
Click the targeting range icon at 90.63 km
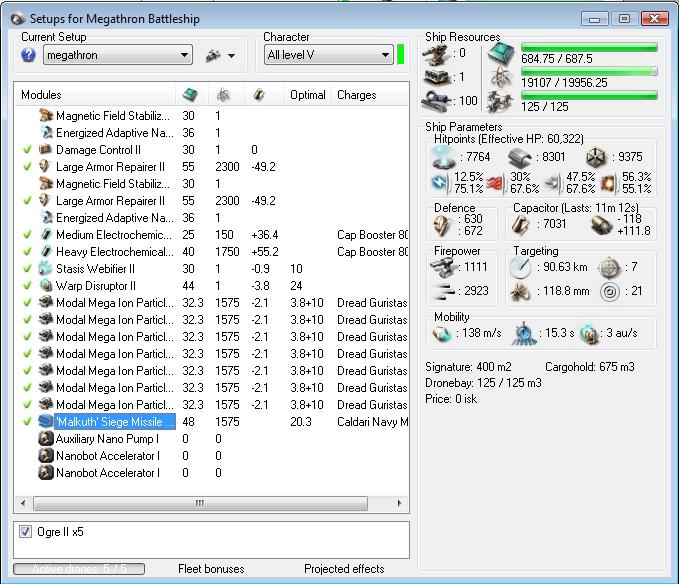click(521, 267)
